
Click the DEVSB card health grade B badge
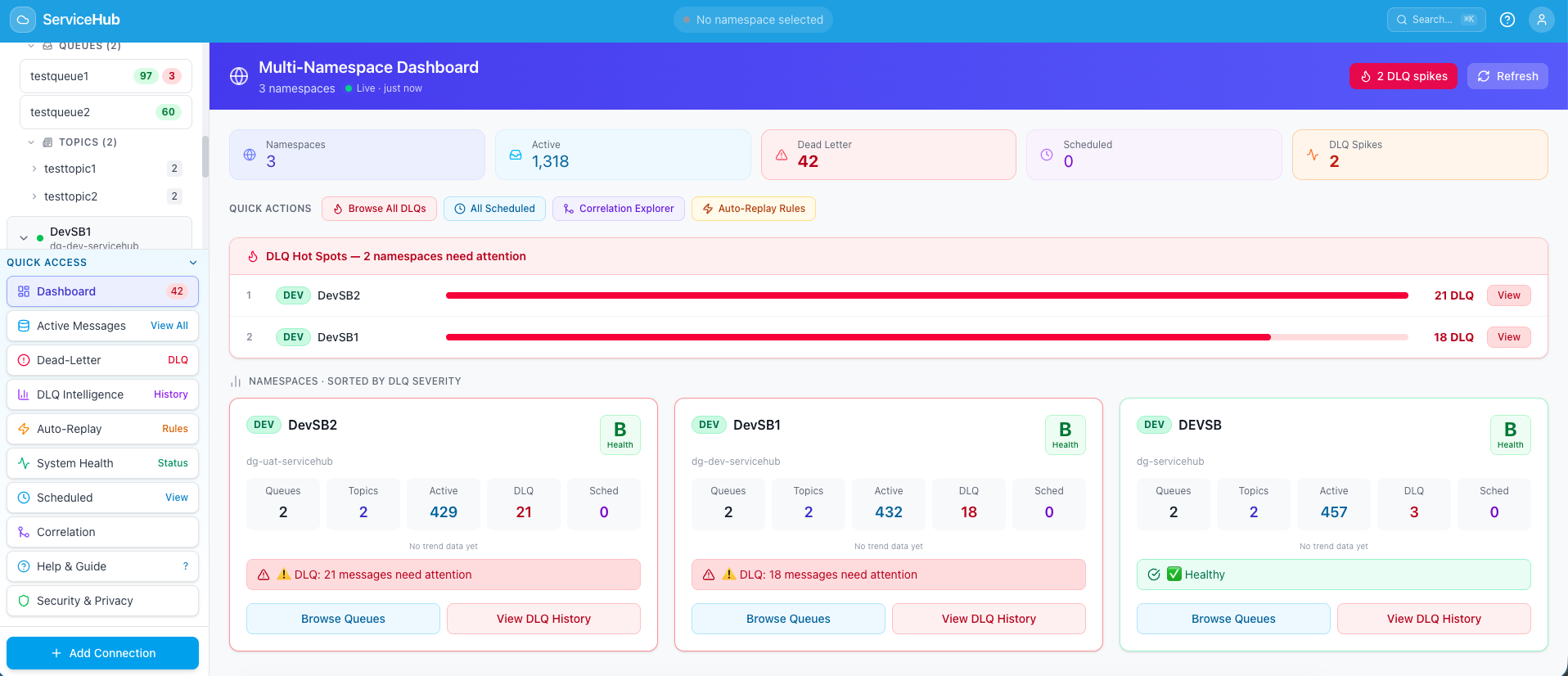(1511, 435)
